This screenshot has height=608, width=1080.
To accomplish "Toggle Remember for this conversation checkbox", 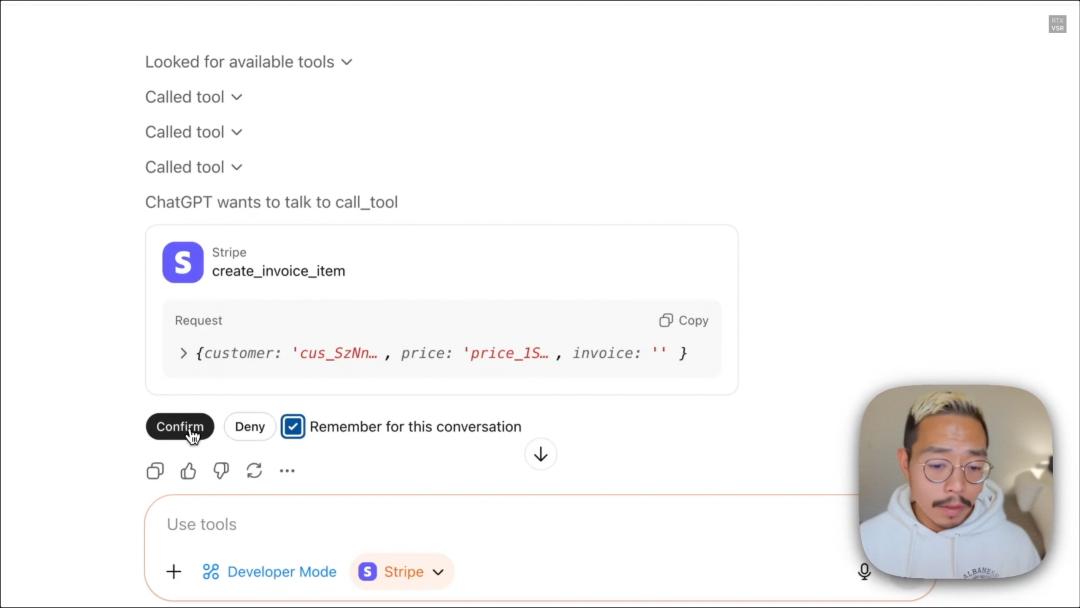I will pyautogui.click(x=293, y=427).
